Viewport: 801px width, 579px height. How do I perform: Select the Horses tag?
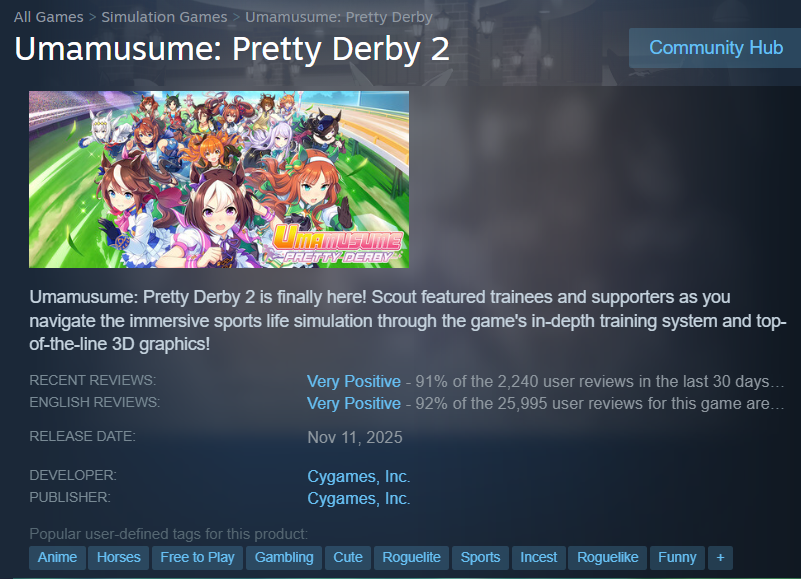coord(119,558)
